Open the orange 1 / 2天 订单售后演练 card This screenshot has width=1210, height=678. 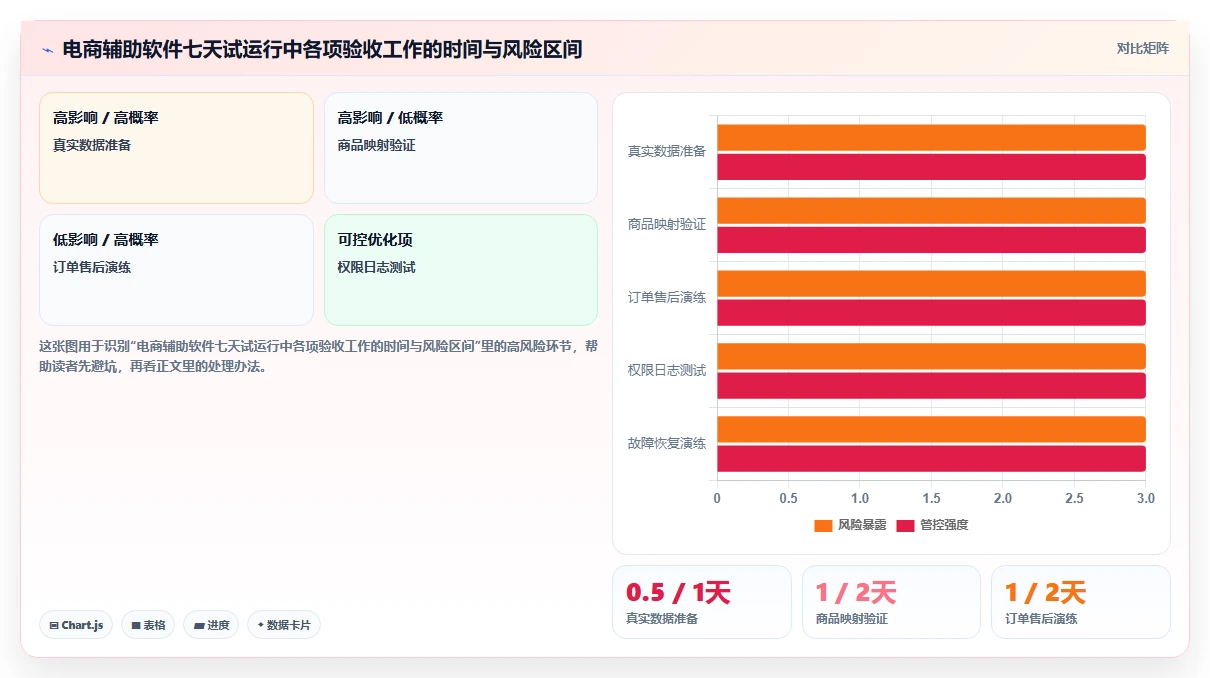1080,602
